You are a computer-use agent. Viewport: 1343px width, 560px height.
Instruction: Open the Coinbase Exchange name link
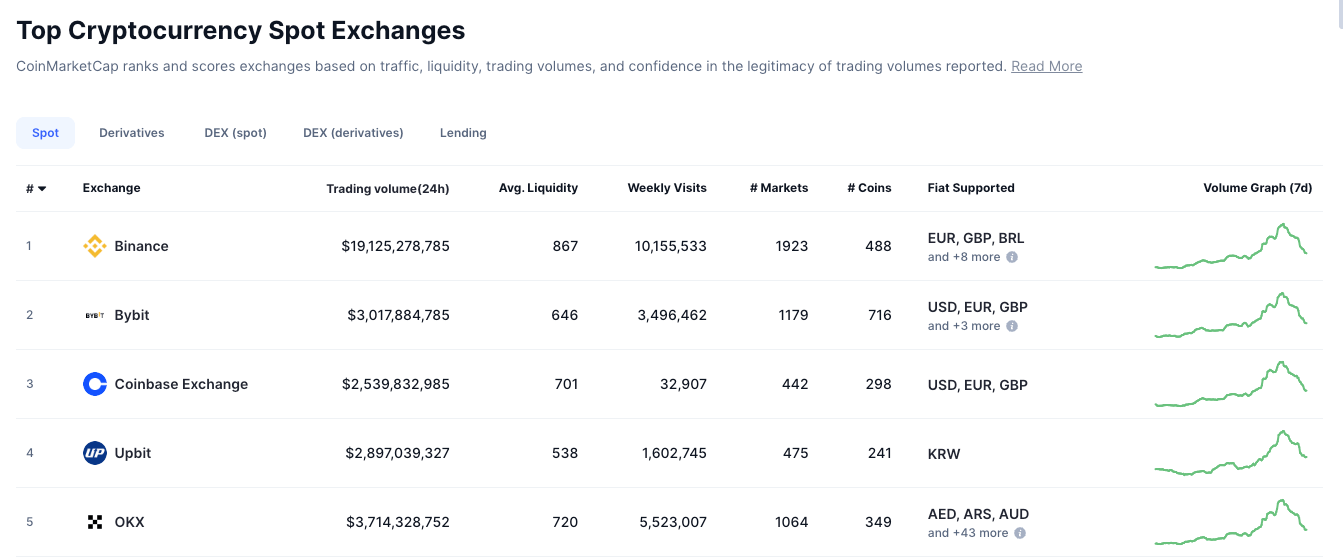(x=181, y=384)
